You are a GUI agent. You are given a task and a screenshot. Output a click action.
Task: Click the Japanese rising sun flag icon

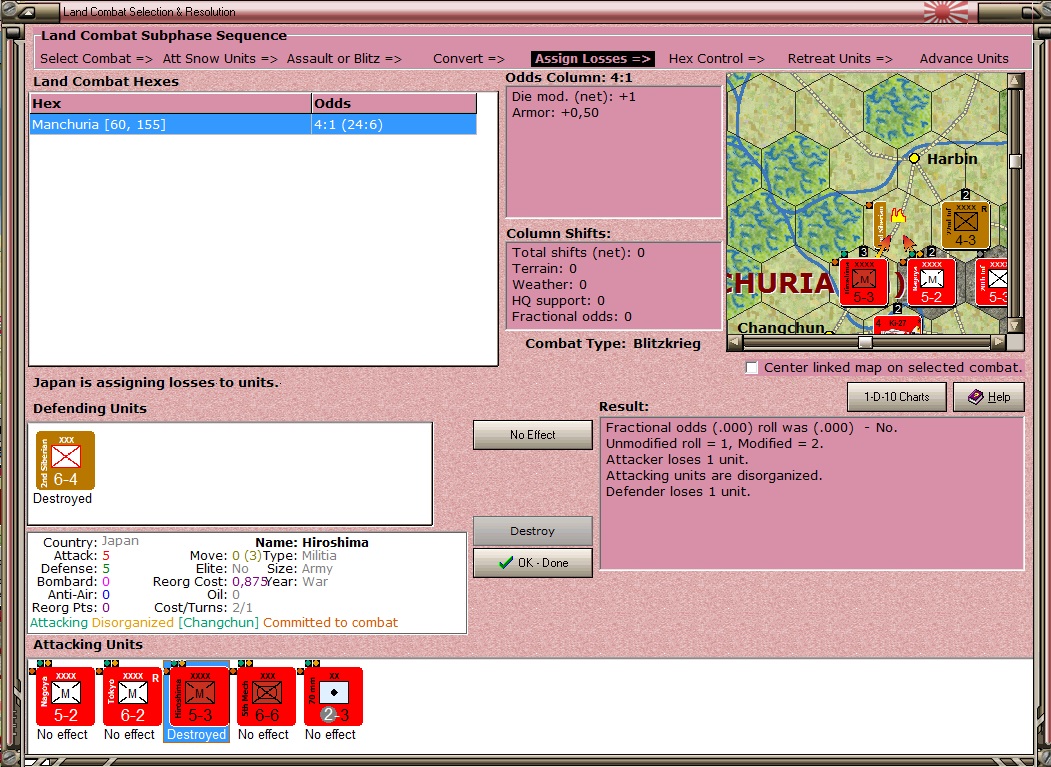click(946, 11)
